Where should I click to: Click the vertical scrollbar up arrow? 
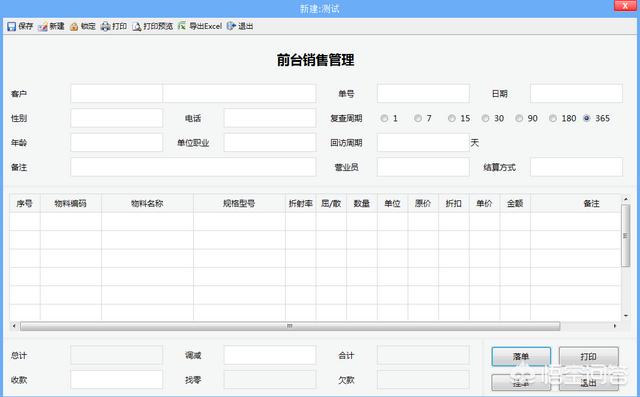click(626, 199)
